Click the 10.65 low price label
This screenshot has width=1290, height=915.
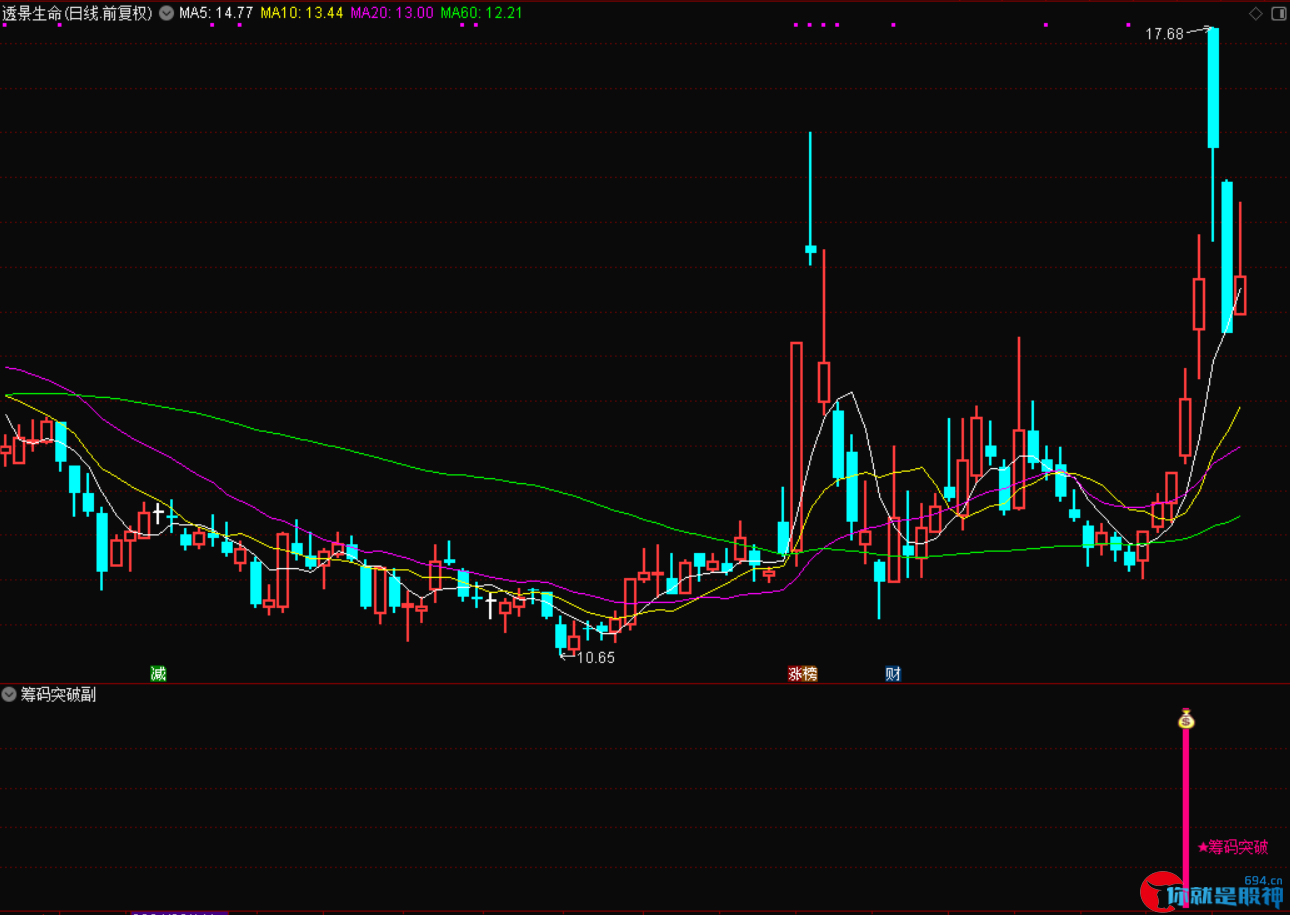coord(596,658)
